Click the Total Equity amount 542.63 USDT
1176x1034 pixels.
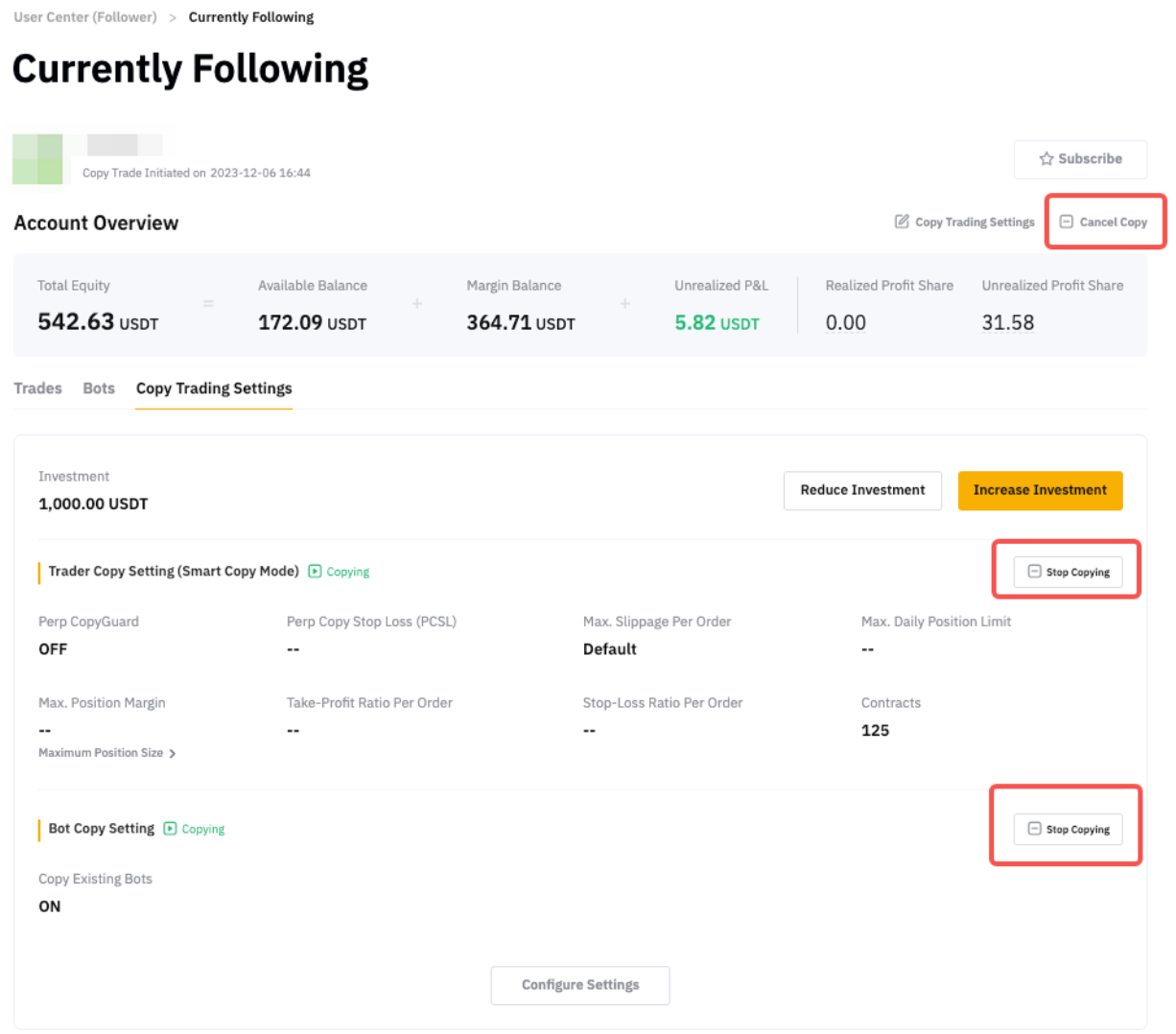[x=98, y=322]
